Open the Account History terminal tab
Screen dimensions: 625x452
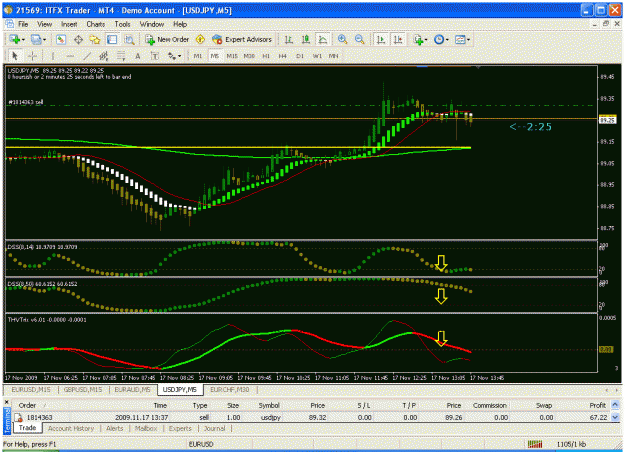tap(71, 428)
